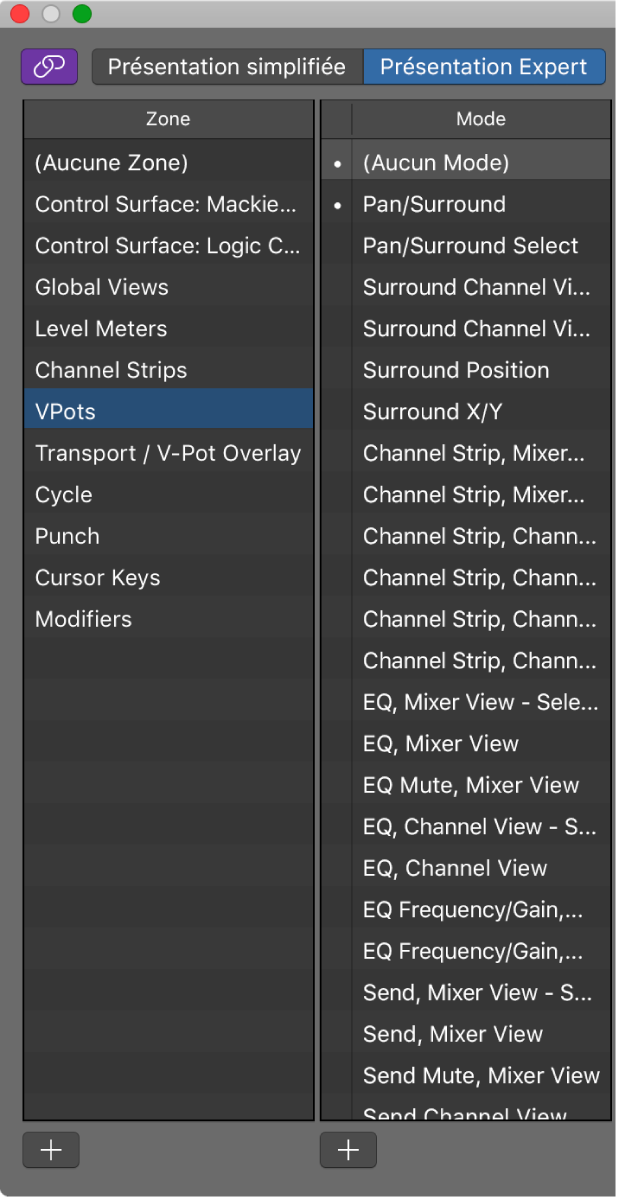This screenshot has width=617, height=1197.
Task: Click the purple link icon button
Action: (x=49, y=67)
